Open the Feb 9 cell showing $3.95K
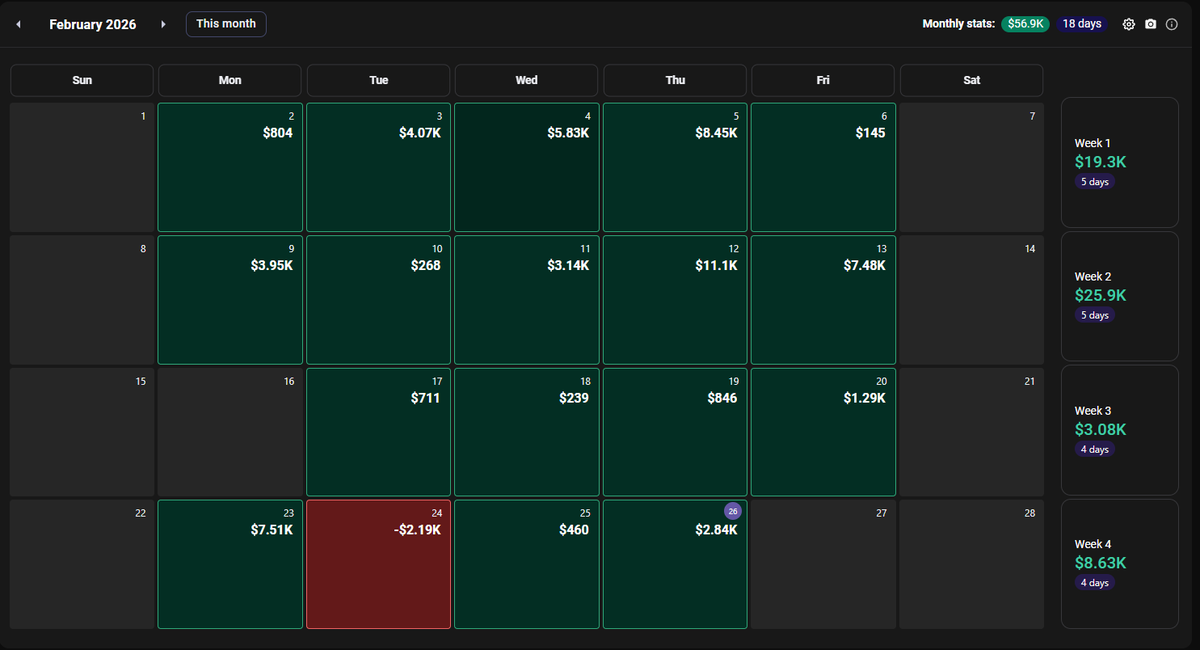This screenshot has height=650, width=1200. (230, 300)
